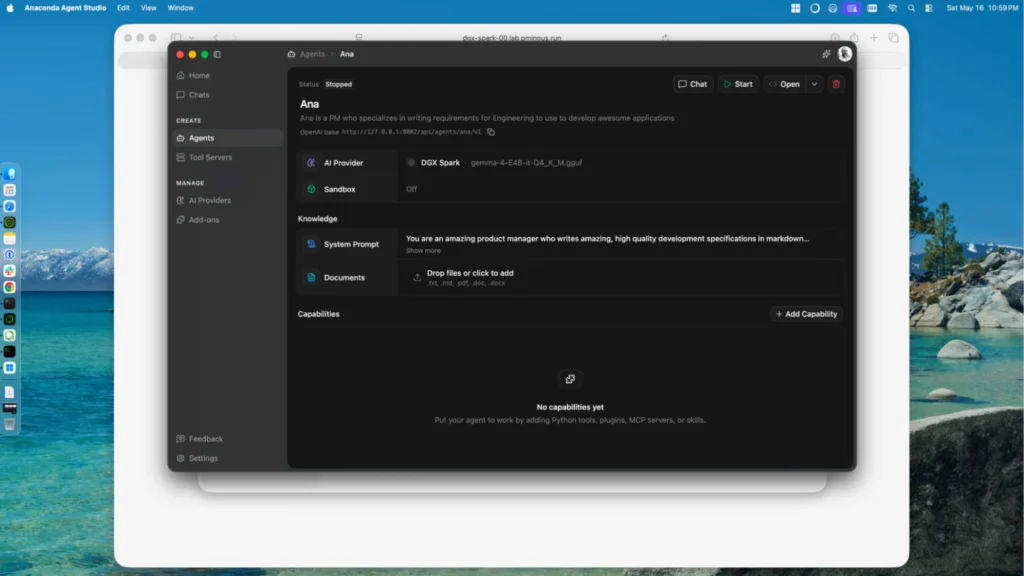The image size is (1024, 576).
Task: Click Safari's back arrow
Action: [x=216, y=38]
